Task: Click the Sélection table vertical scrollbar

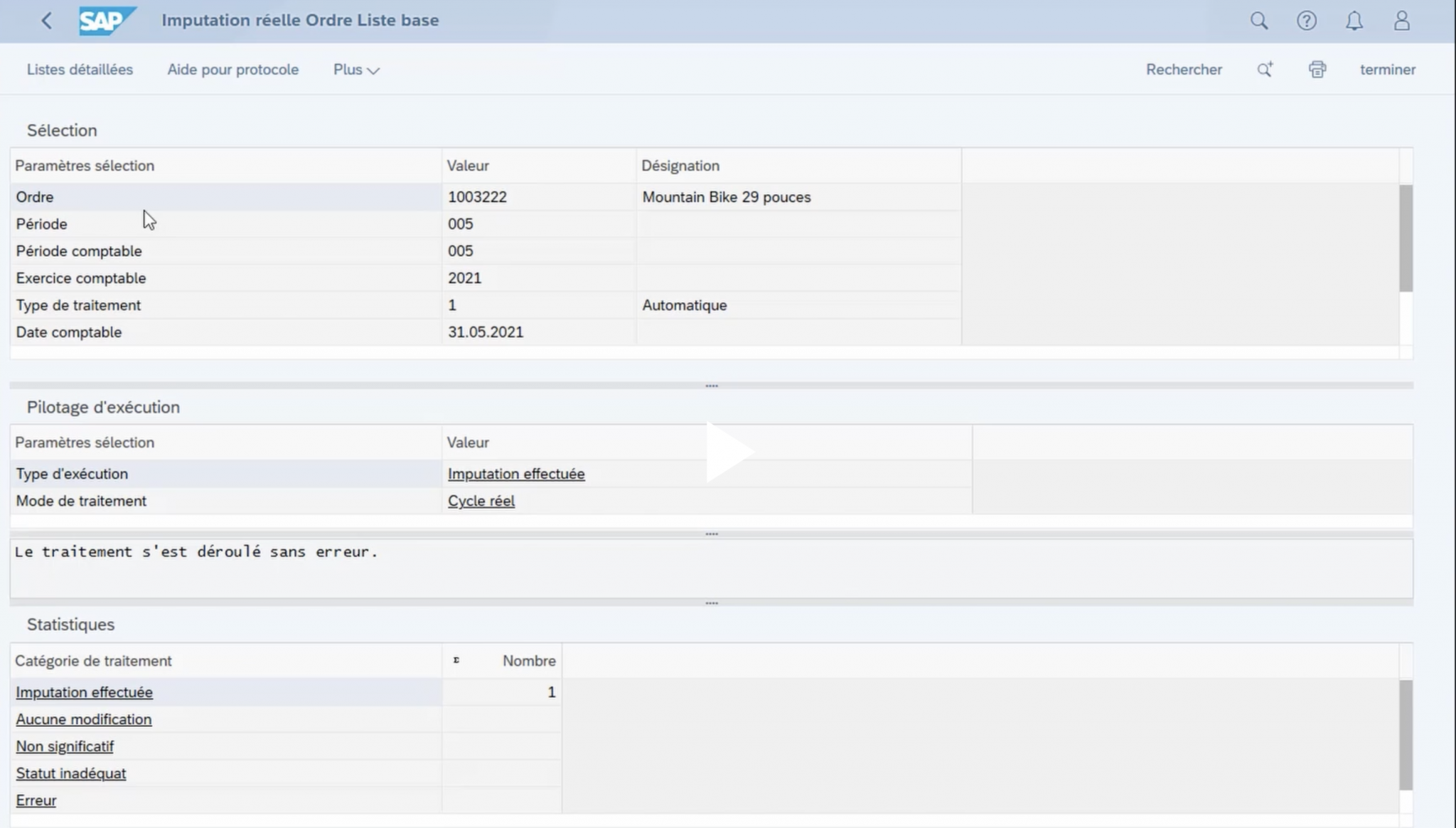Action: pos(1406,238)
